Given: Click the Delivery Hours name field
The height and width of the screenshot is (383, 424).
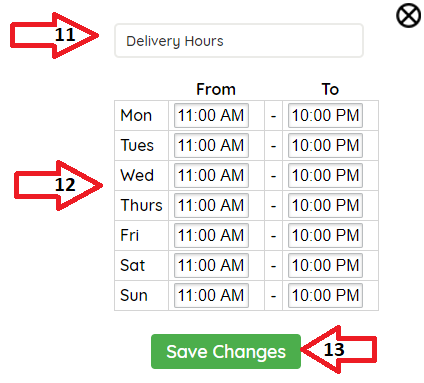Looking at the screenshot, I should pos(239,41).
